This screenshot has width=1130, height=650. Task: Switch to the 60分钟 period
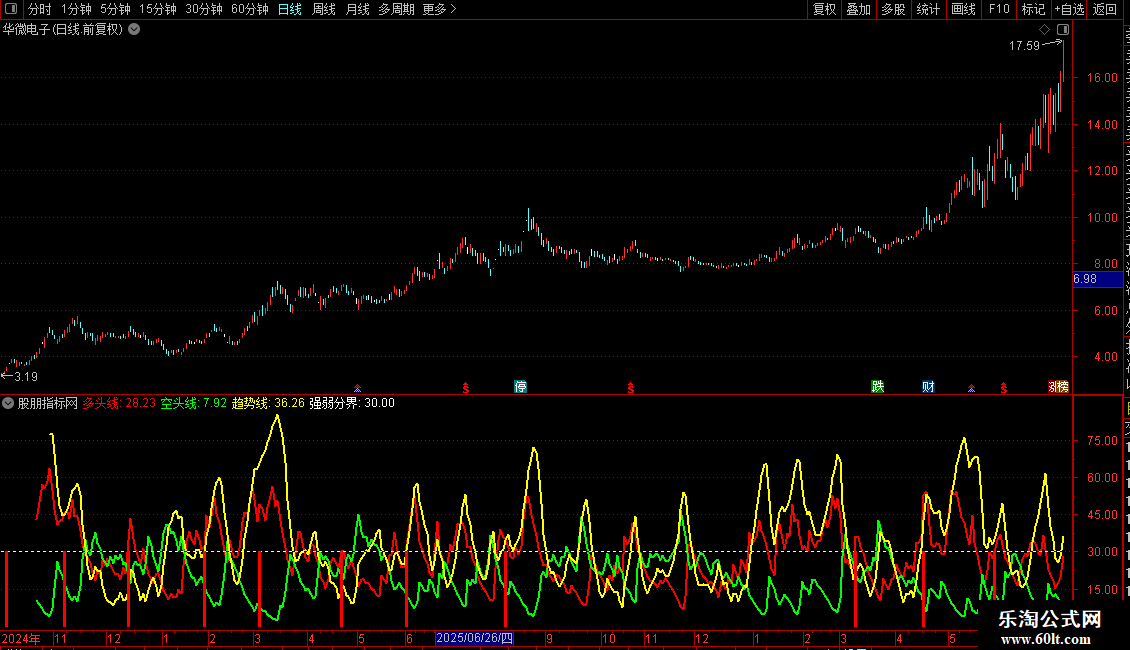[250, 9]
